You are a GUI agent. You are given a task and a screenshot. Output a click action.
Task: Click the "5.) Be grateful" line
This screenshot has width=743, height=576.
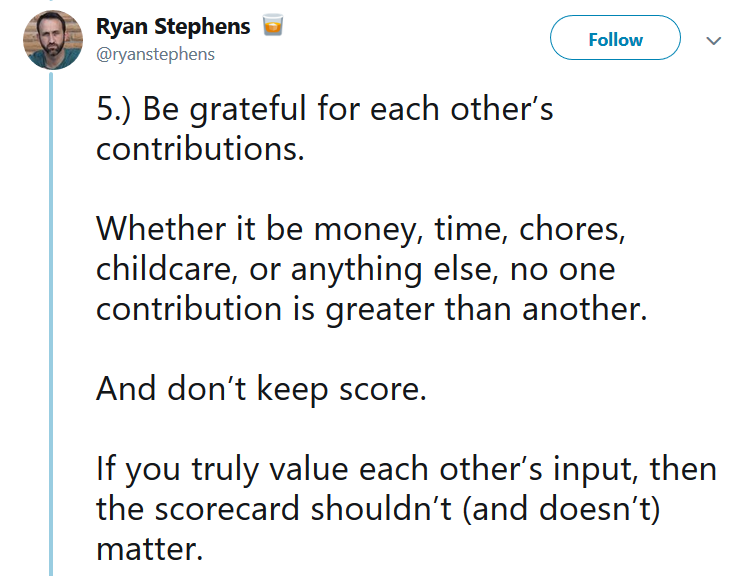(x=325, y=109)
